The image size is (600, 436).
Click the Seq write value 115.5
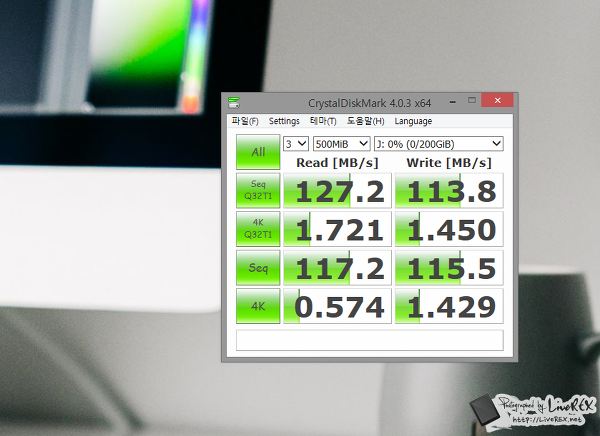coord(449,268)
